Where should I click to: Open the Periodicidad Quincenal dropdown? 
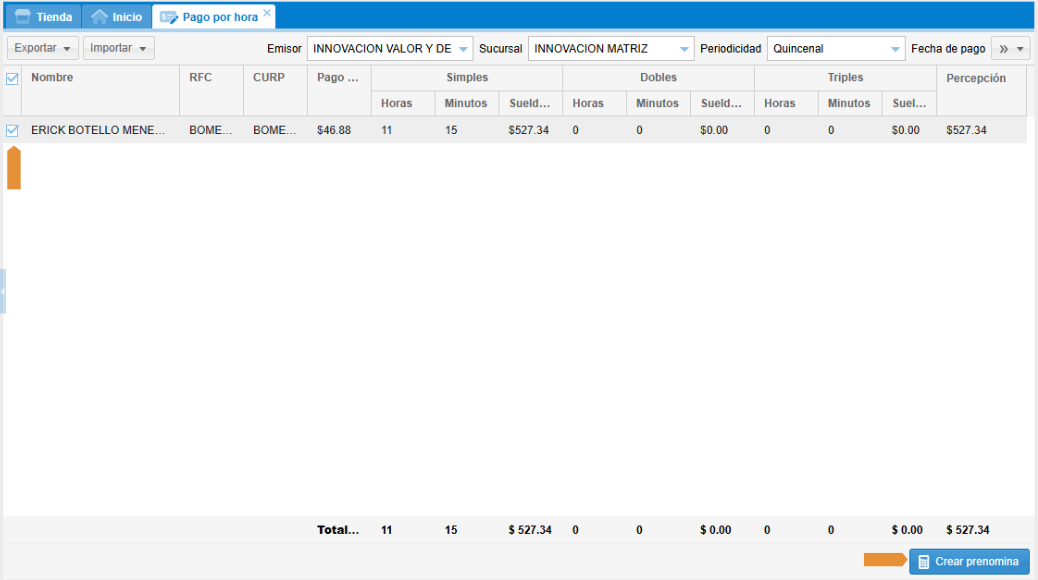tap(895, 49)
